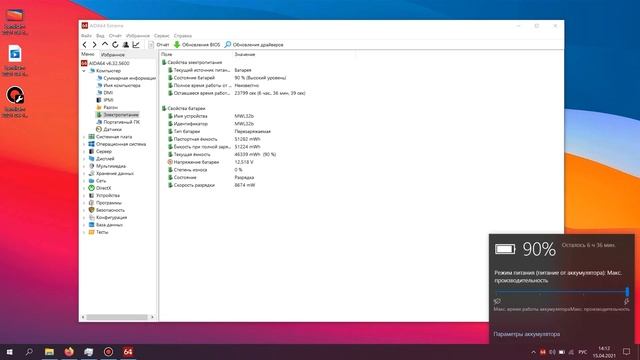Expand the Сервер node
This screenshot has height=360, width=640.
tap(84, 151)
